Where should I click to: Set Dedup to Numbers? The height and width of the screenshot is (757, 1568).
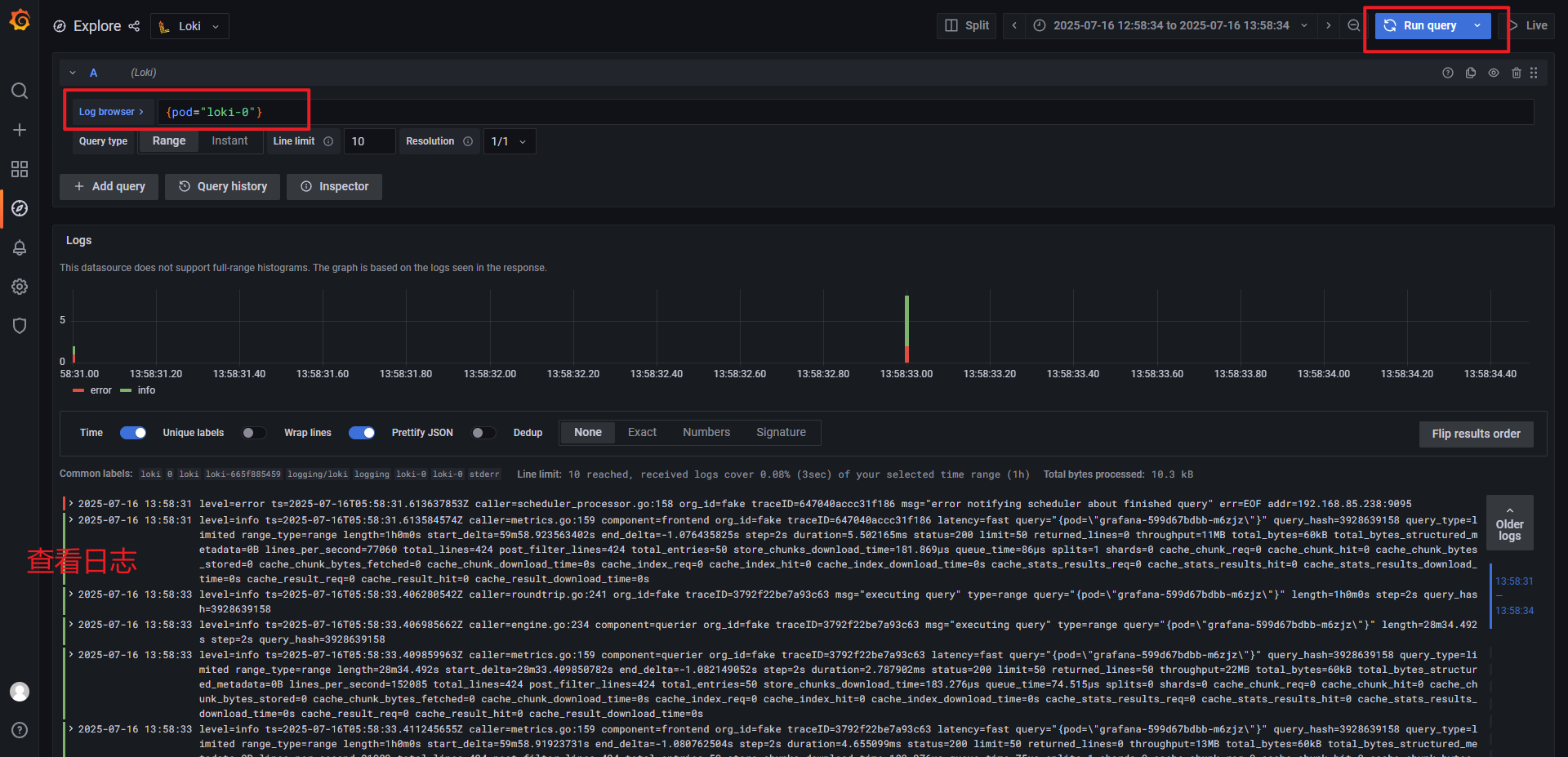pyautogui.click(x=706, y=432)
